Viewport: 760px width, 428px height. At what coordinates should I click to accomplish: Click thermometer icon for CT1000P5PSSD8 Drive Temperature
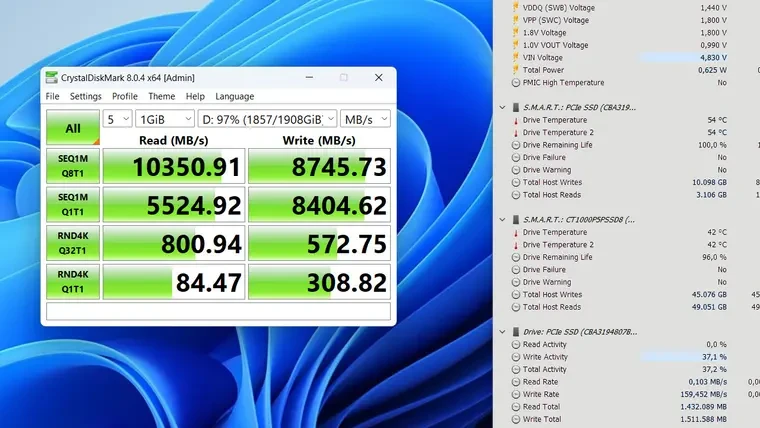tap(516, 233)
